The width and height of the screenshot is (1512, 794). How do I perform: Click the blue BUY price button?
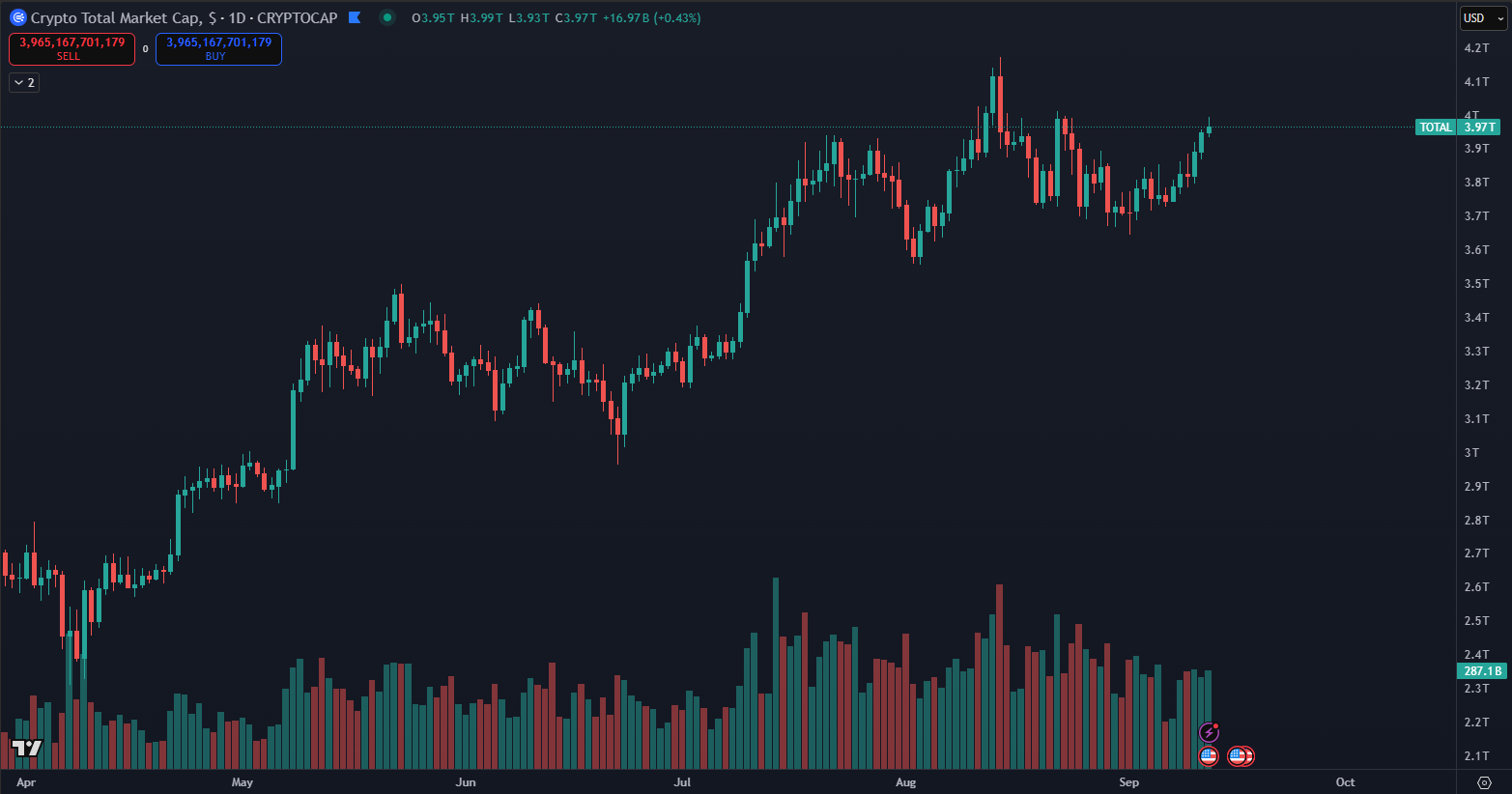(218, 48)
